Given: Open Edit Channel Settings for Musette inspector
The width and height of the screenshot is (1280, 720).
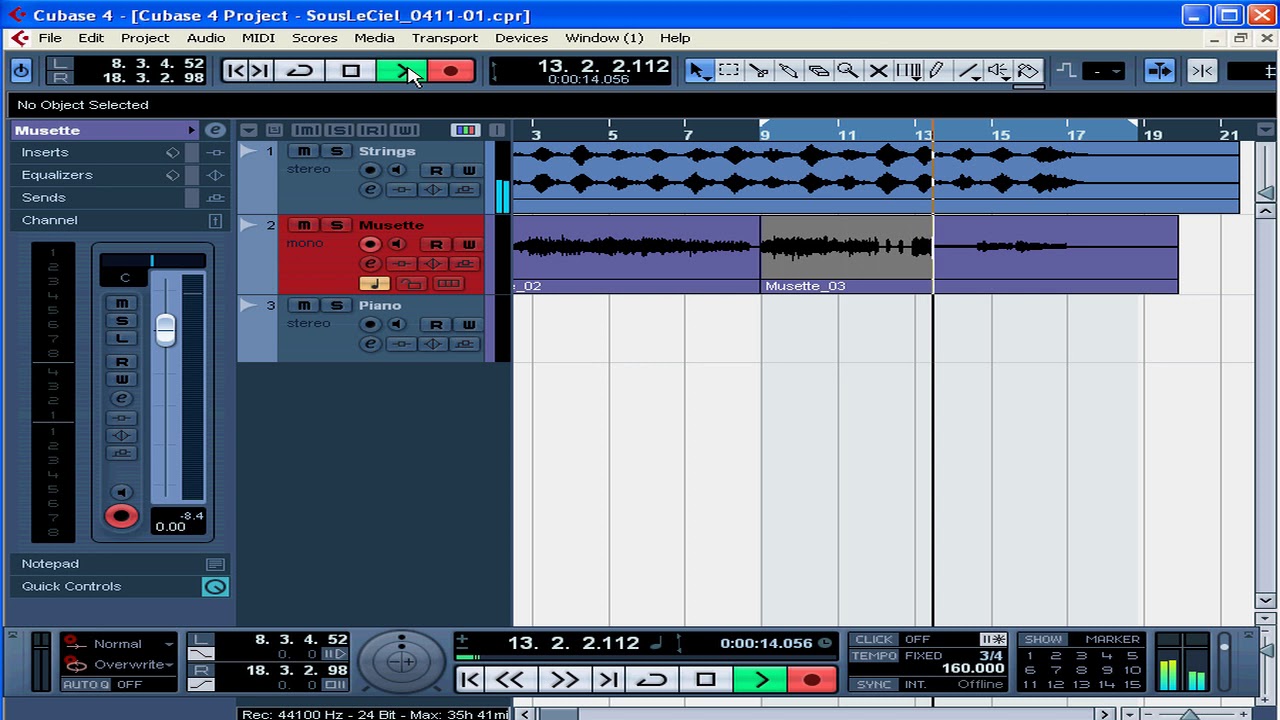Looking at the screenshot, I should (x=215, y=130).
